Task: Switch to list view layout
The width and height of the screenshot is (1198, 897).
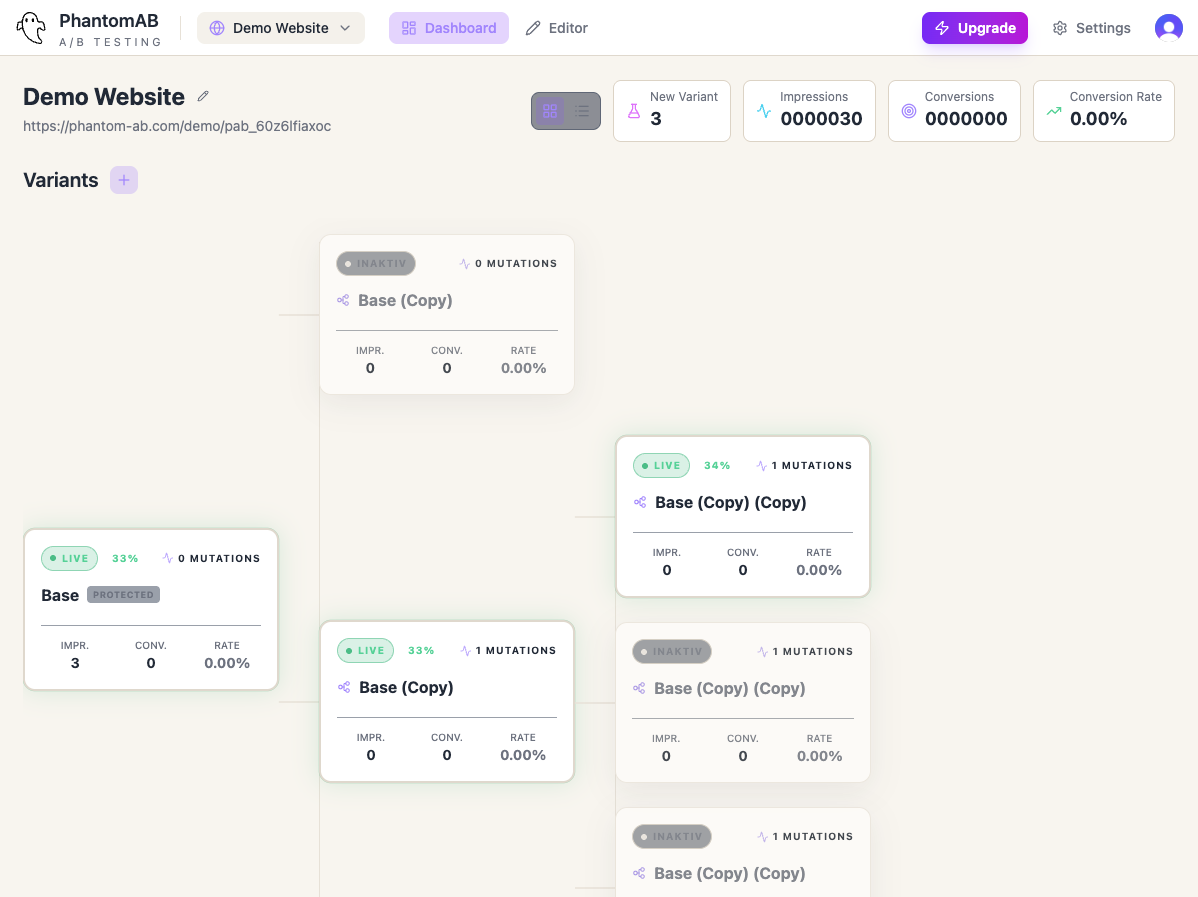Action: point(582,111)
